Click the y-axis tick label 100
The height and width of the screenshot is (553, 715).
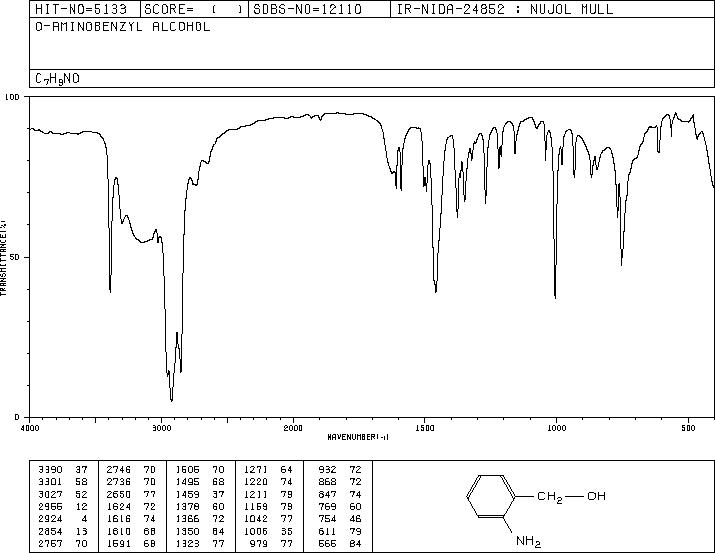coord(12,97)
